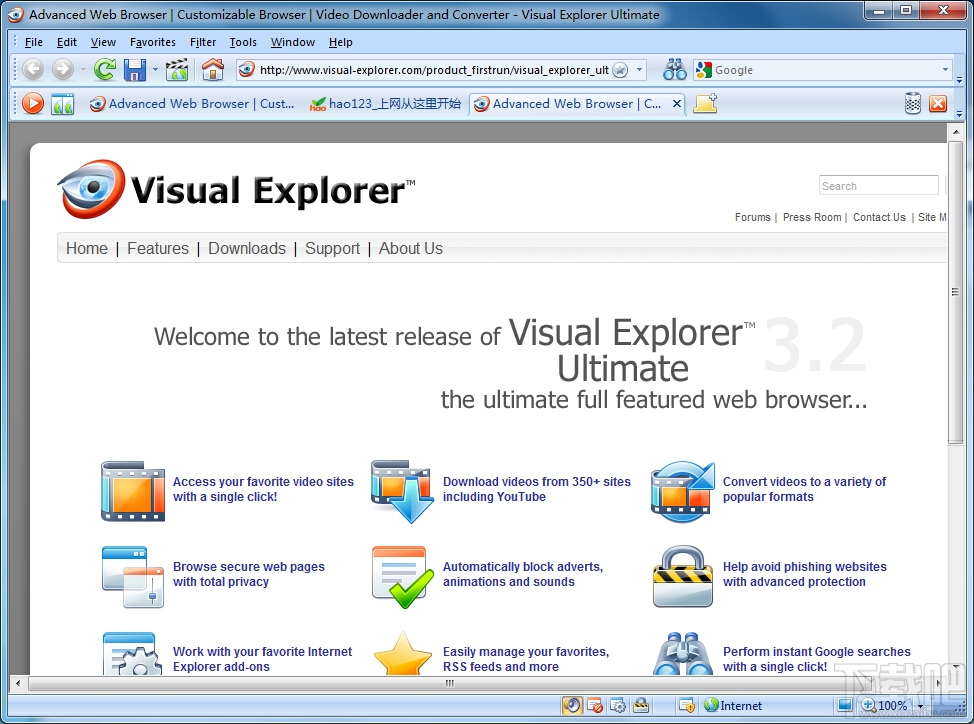This screenshot has width=974, height=724.
Task: Toggle the popup blocker status bar icon
Action: tap(595, 705)
